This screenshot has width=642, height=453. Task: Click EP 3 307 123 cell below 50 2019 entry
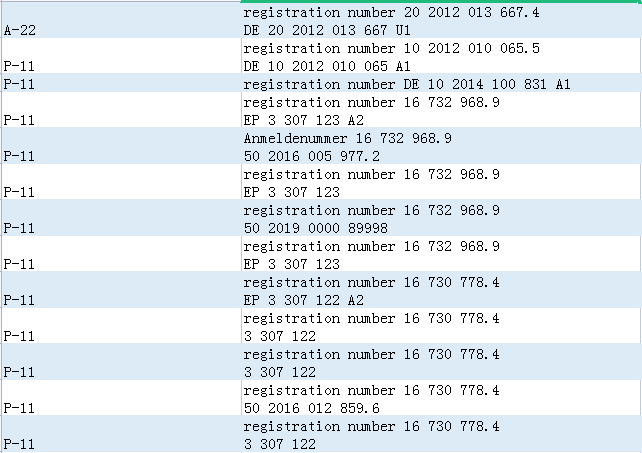click(440, 255)
